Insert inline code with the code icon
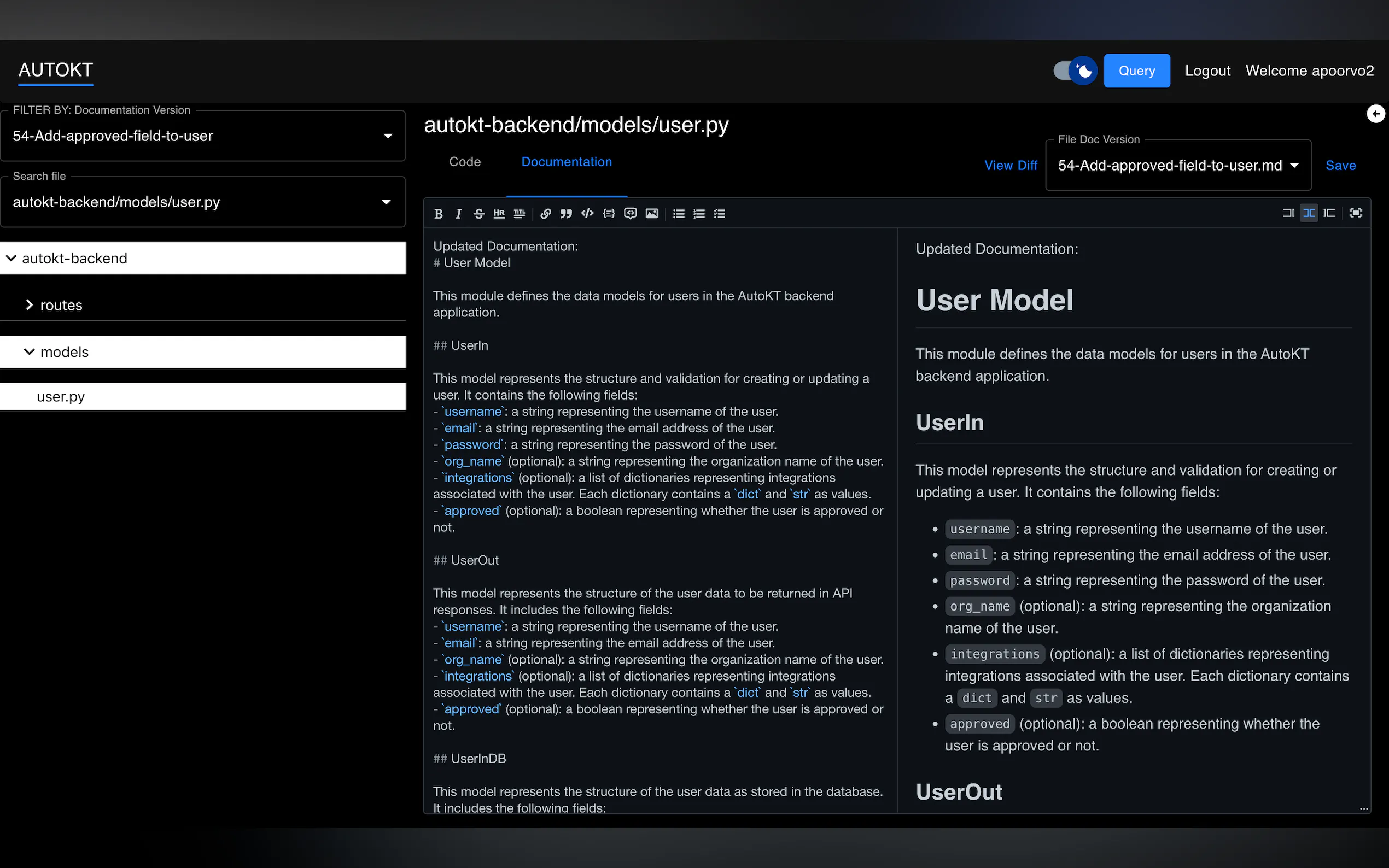 tap(587, 214)
